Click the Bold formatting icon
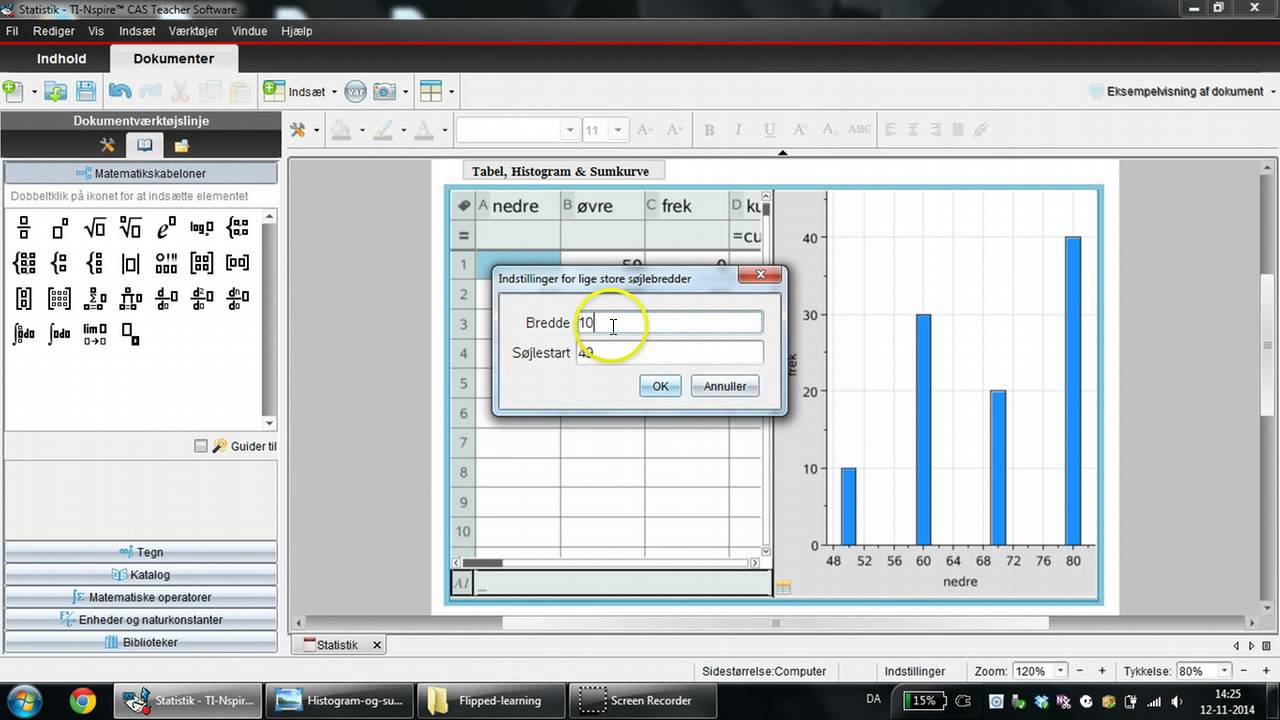 coord(709,130)
